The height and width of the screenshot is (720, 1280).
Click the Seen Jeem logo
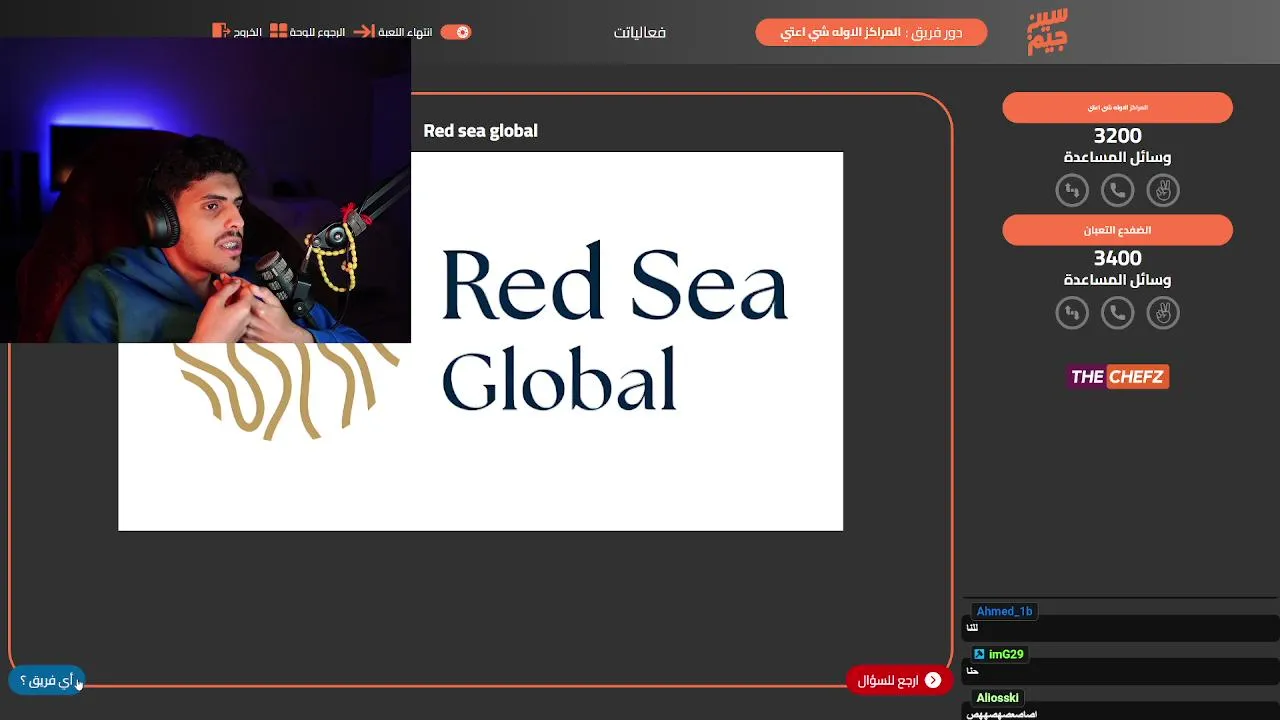(1047, 32)
